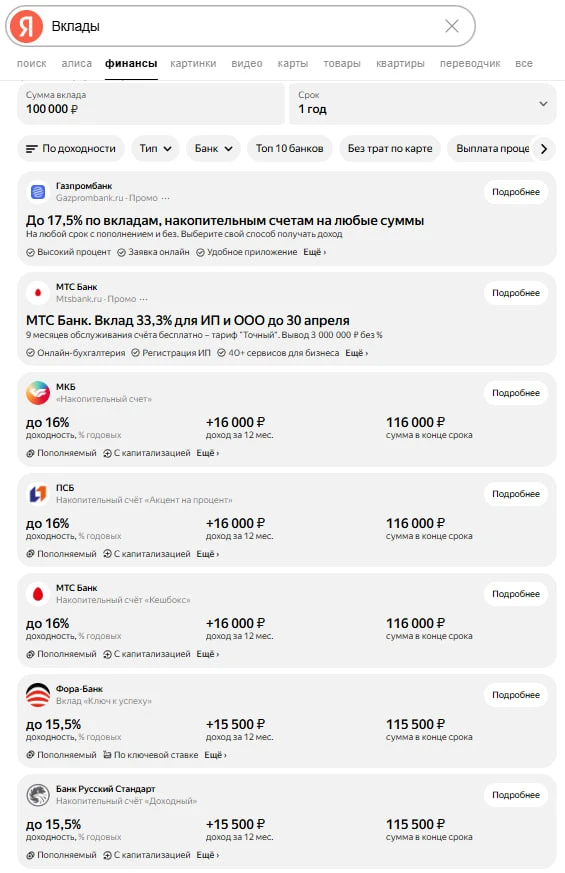Open the three-dots menu next to Gazprombank.ru Промо

click(165, 198)
